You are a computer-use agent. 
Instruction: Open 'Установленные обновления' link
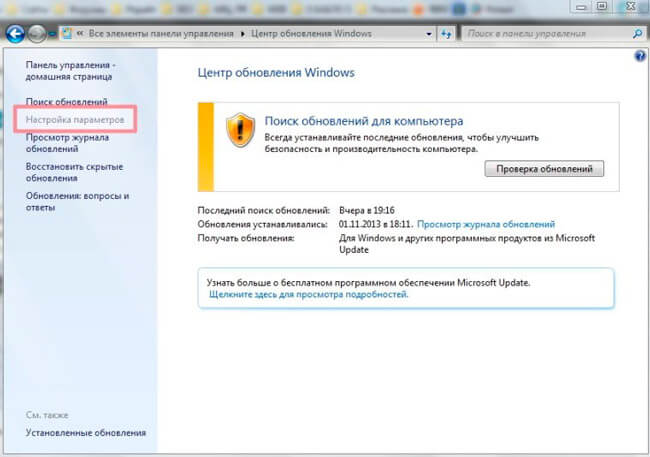(86, 433)
